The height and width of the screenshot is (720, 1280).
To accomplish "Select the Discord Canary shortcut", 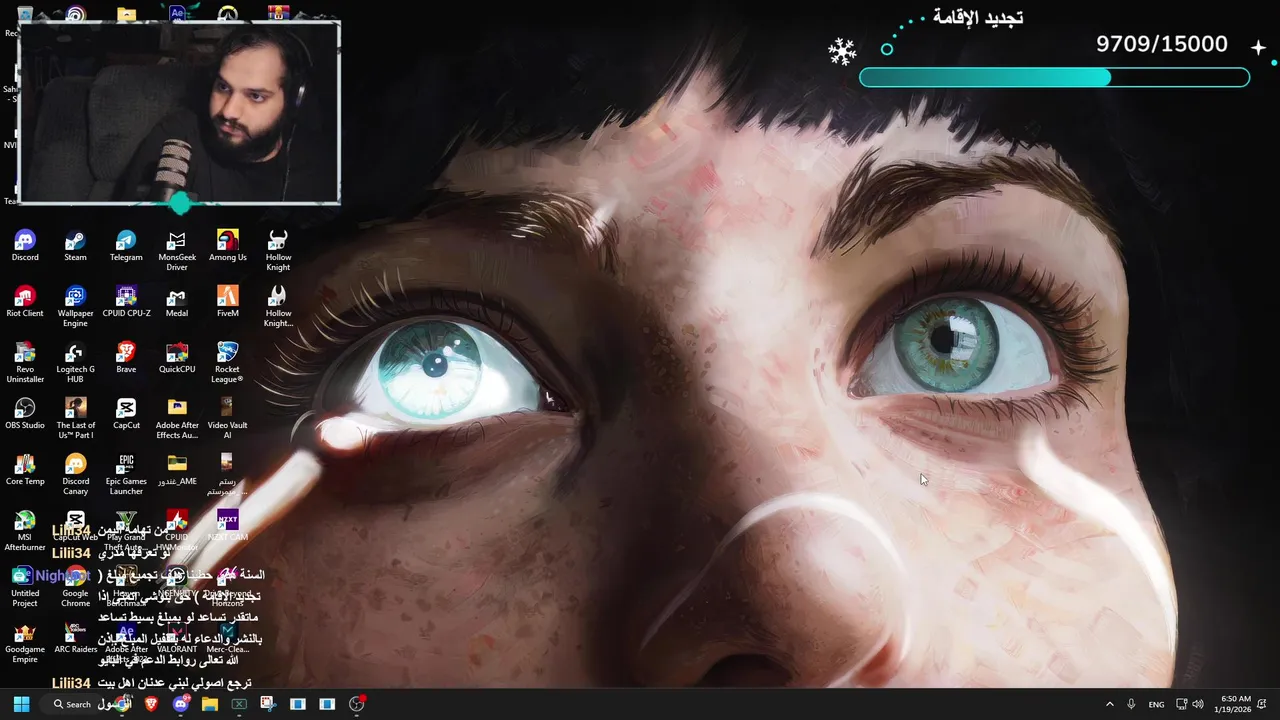I will 75,475.
